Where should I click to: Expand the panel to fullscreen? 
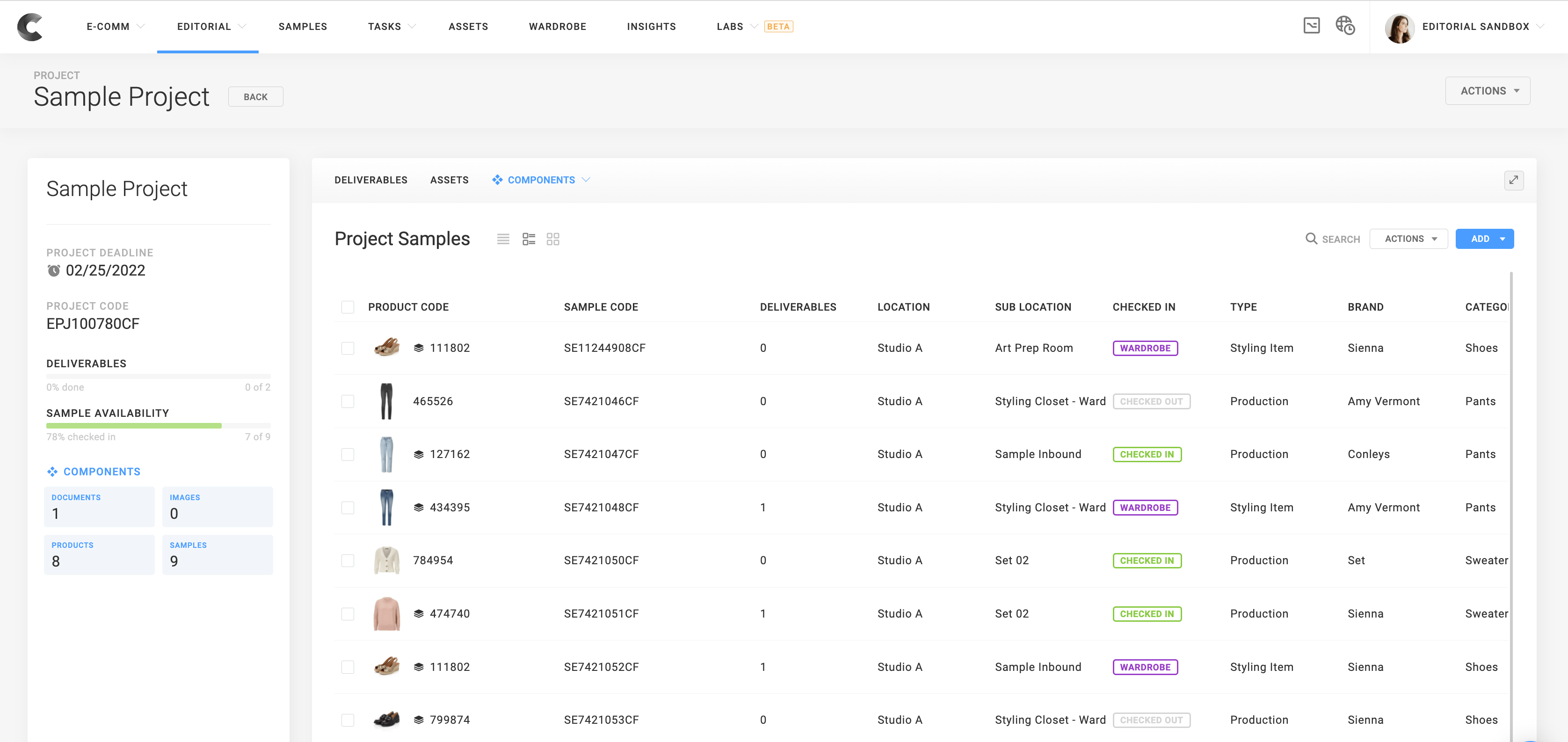[x=1513, y=180]
